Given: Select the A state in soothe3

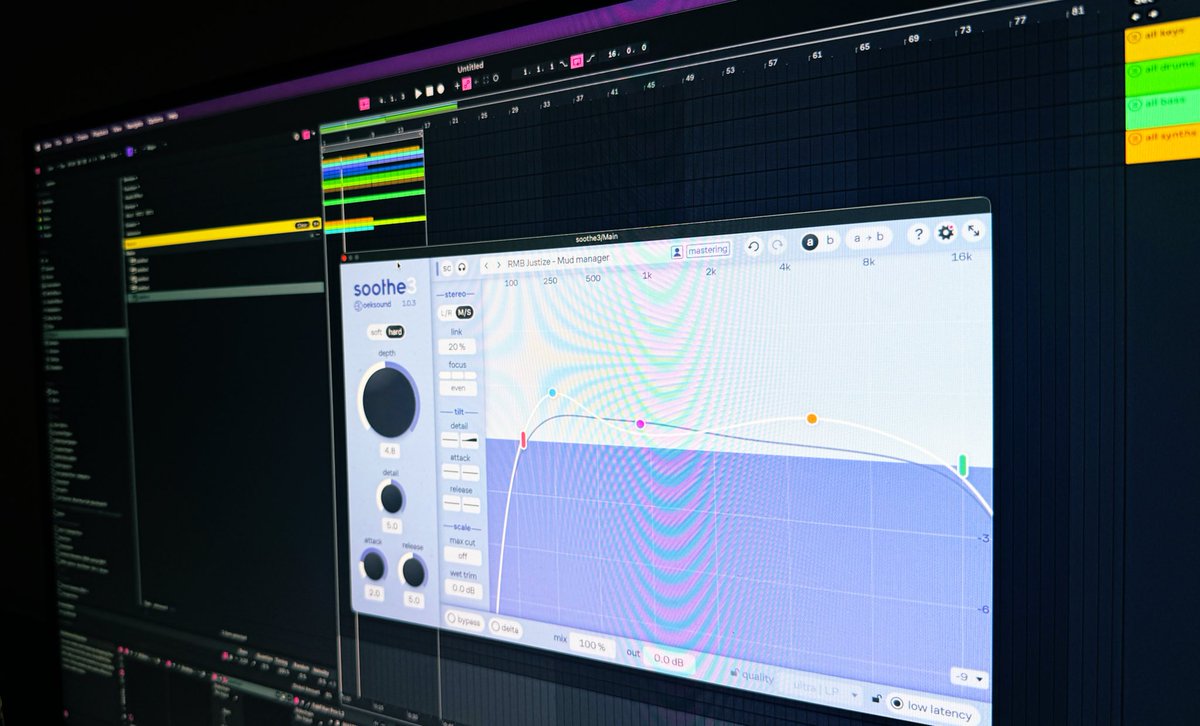Looking at the screenshot, I should 809,241.
